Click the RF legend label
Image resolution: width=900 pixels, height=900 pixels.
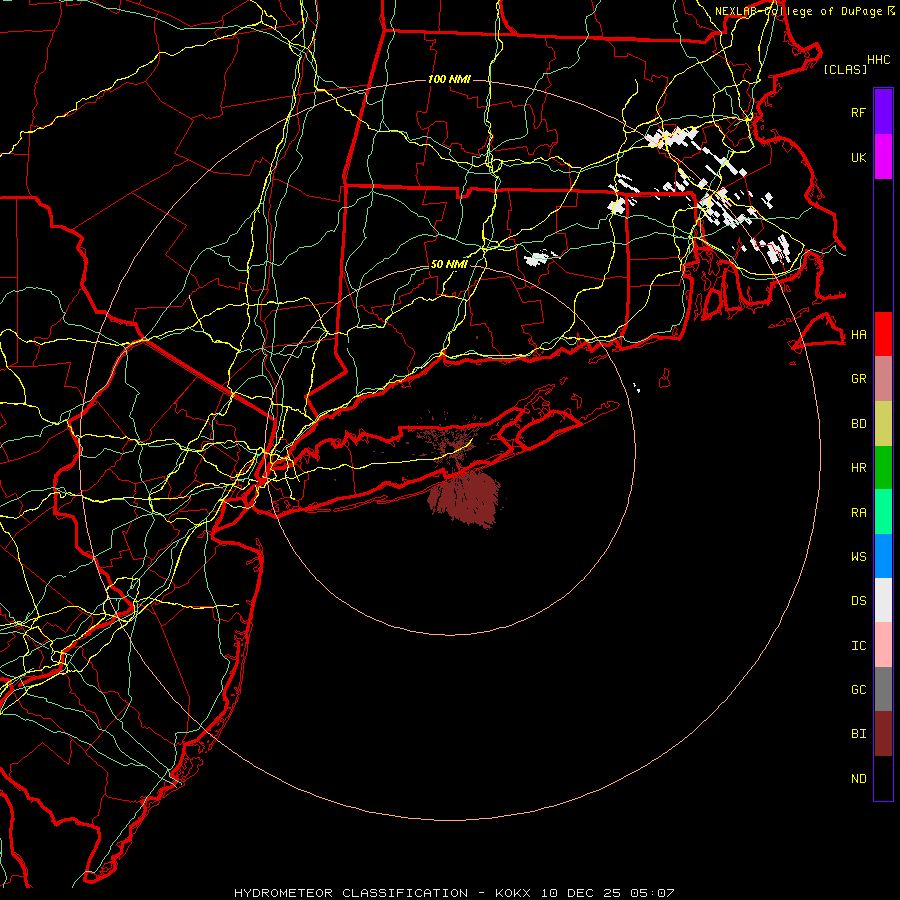click(858, 112)
